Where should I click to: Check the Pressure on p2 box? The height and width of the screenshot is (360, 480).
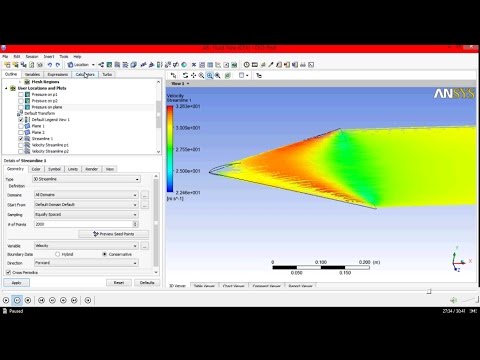pyautogui.click(x=21, y=101)
